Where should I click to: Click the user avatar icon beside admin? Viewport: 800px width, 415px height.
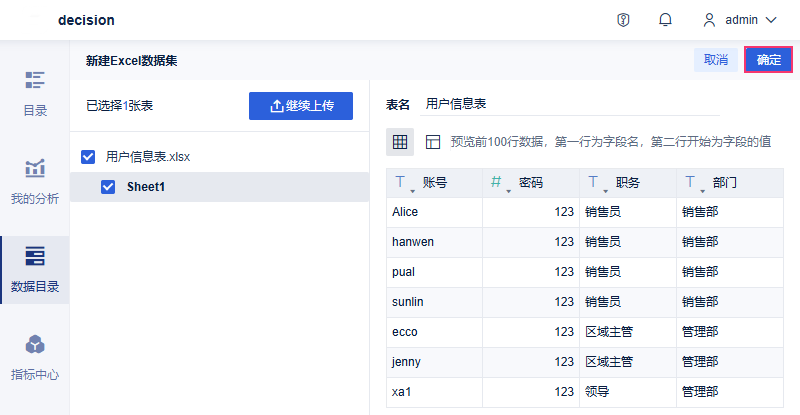point(710,20)
